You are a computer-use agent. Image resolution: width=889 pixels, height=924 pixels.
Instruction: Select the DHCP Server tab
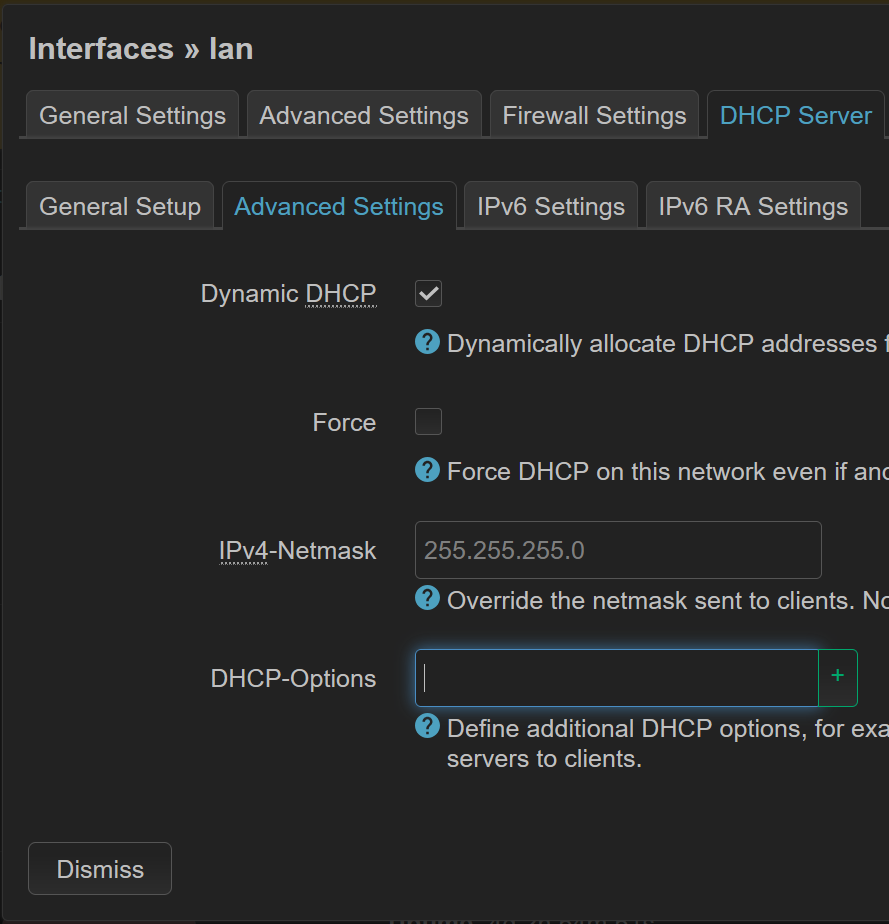796,115
